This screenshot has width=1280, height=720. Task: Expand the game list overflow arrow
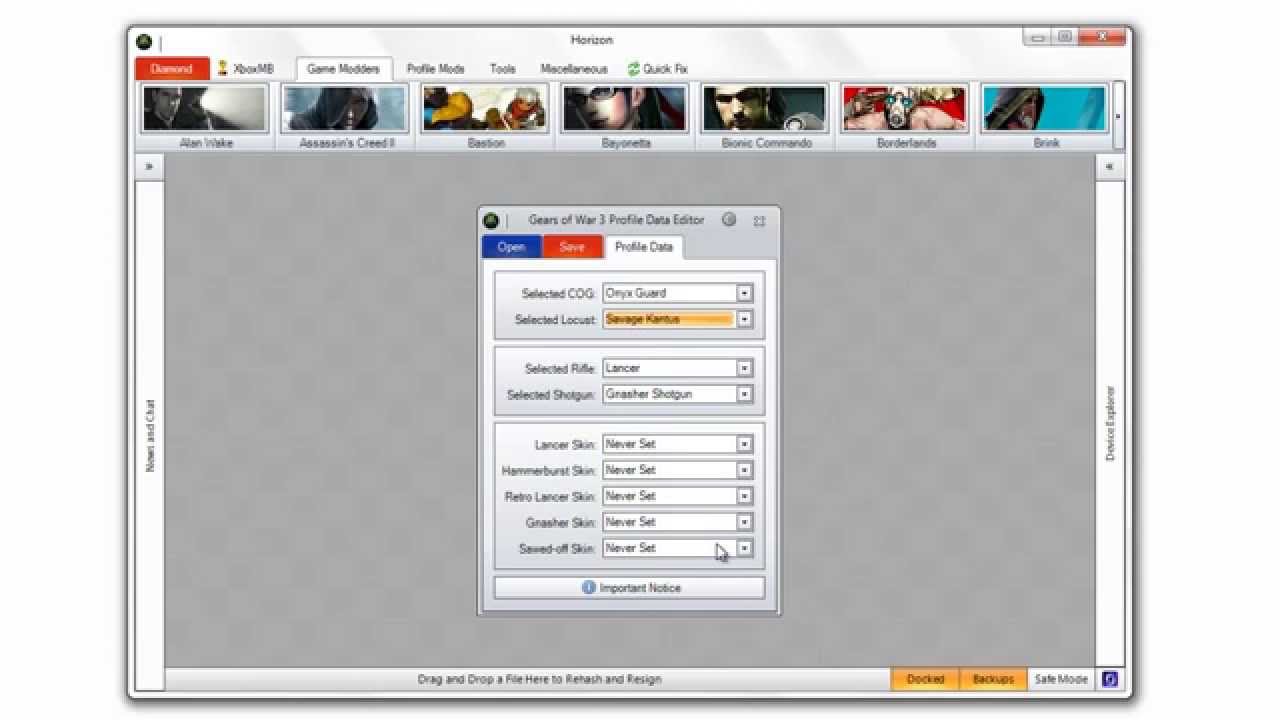click(x=1118, y=116)
